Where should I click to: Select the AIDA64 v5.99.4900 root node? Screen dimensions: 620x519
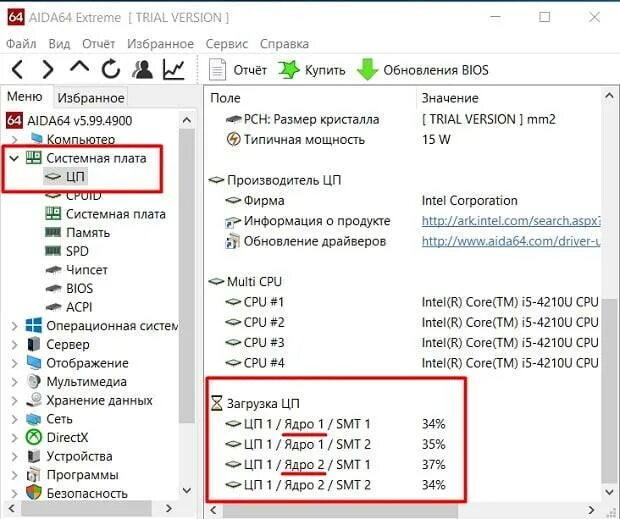[79, 121]
